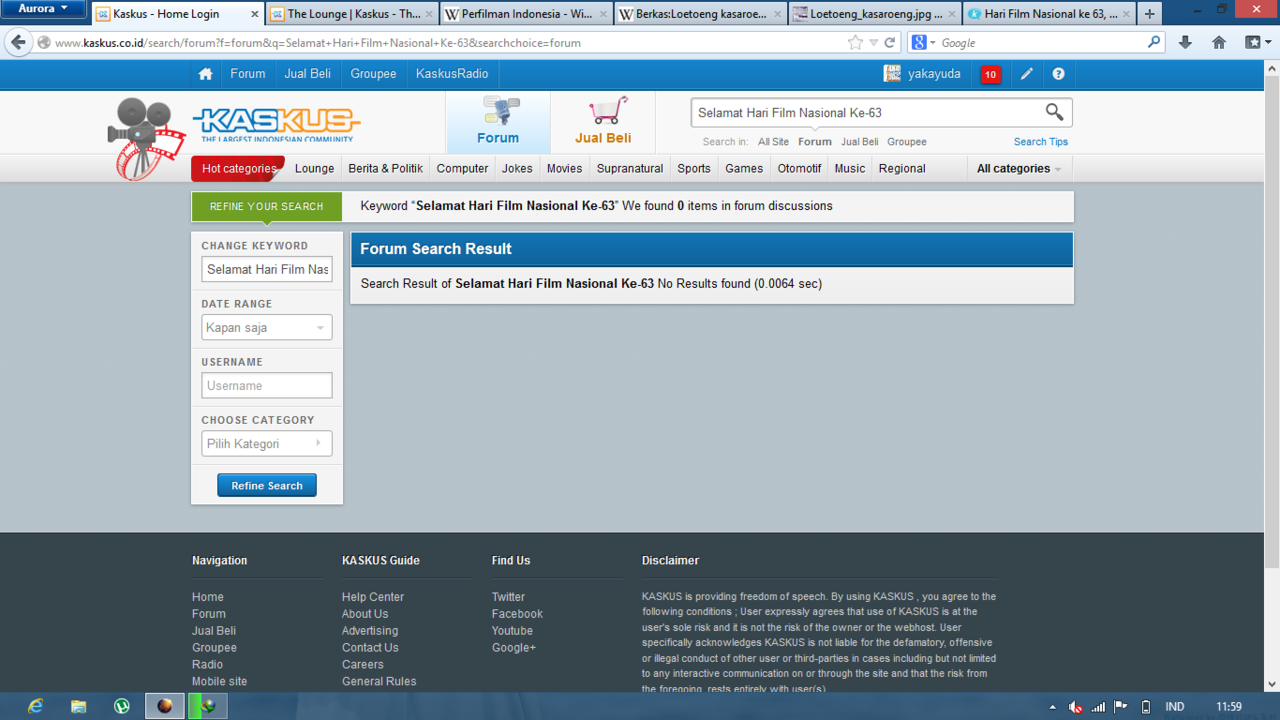Image resolution: width=1280 pixels, height=720 pixels.
Task: Click the pencil create-post icon
Action: pos(1027,74)
